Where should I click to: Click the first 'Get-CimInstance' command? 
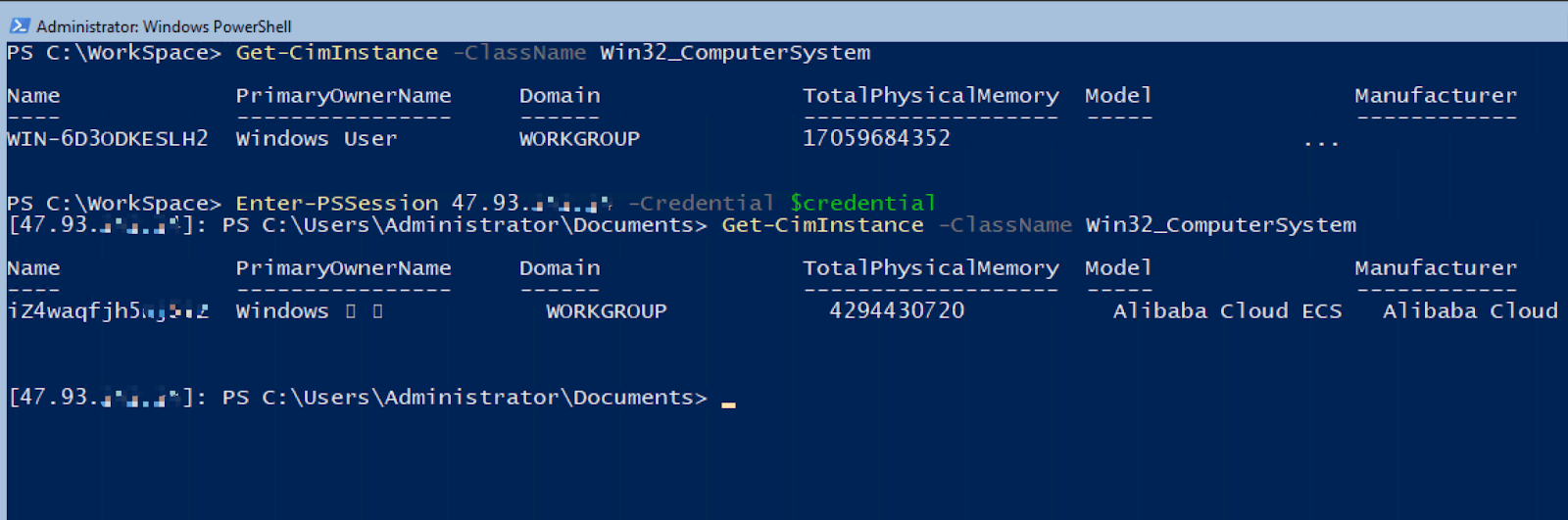(336, 53)
